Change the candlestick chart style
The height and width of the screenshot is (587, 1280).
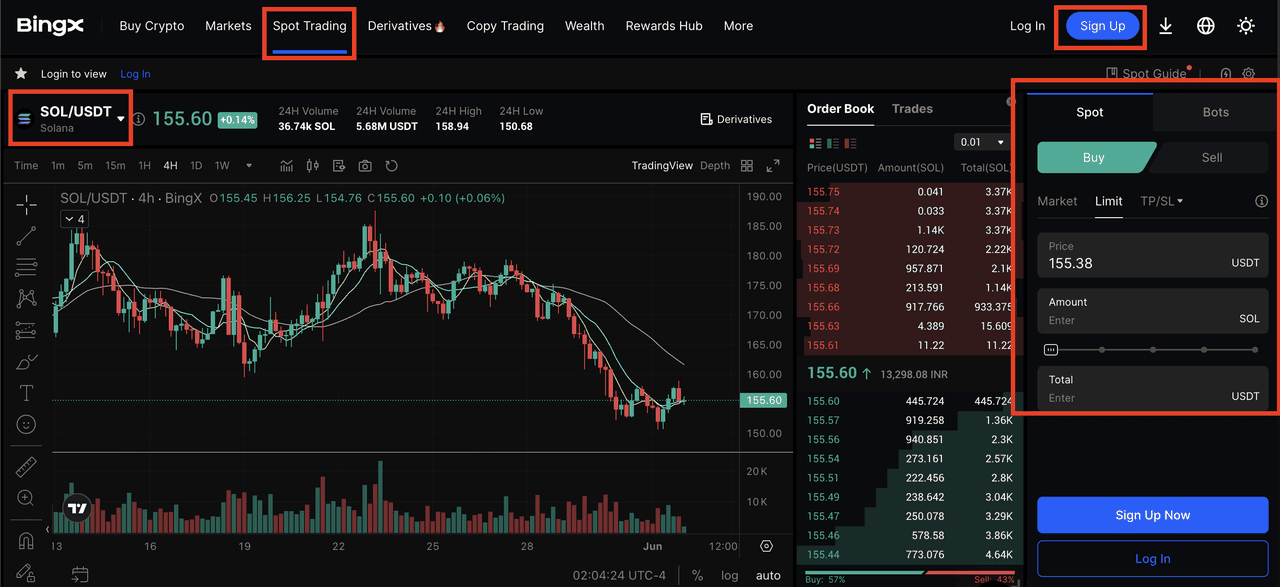(x=313, y=166)
